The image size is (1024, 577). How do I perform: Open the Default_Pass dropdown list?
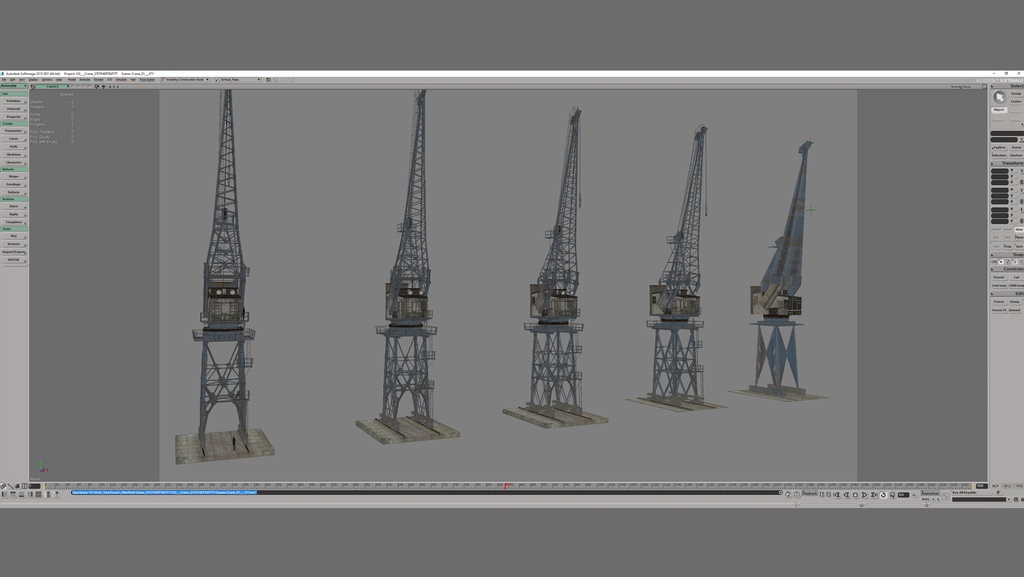click(x=260, y=79)
